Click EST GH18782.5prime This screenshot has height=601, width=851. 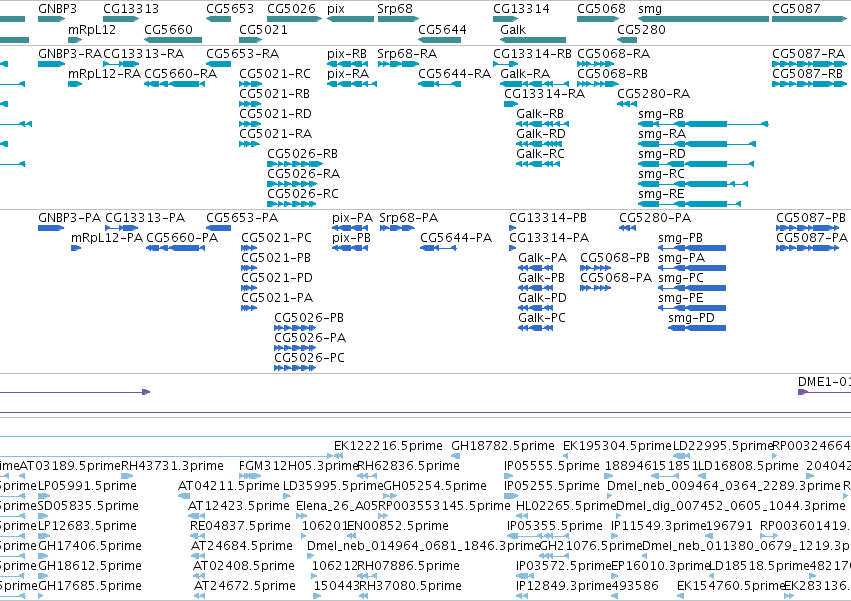(x=503, y=446)
